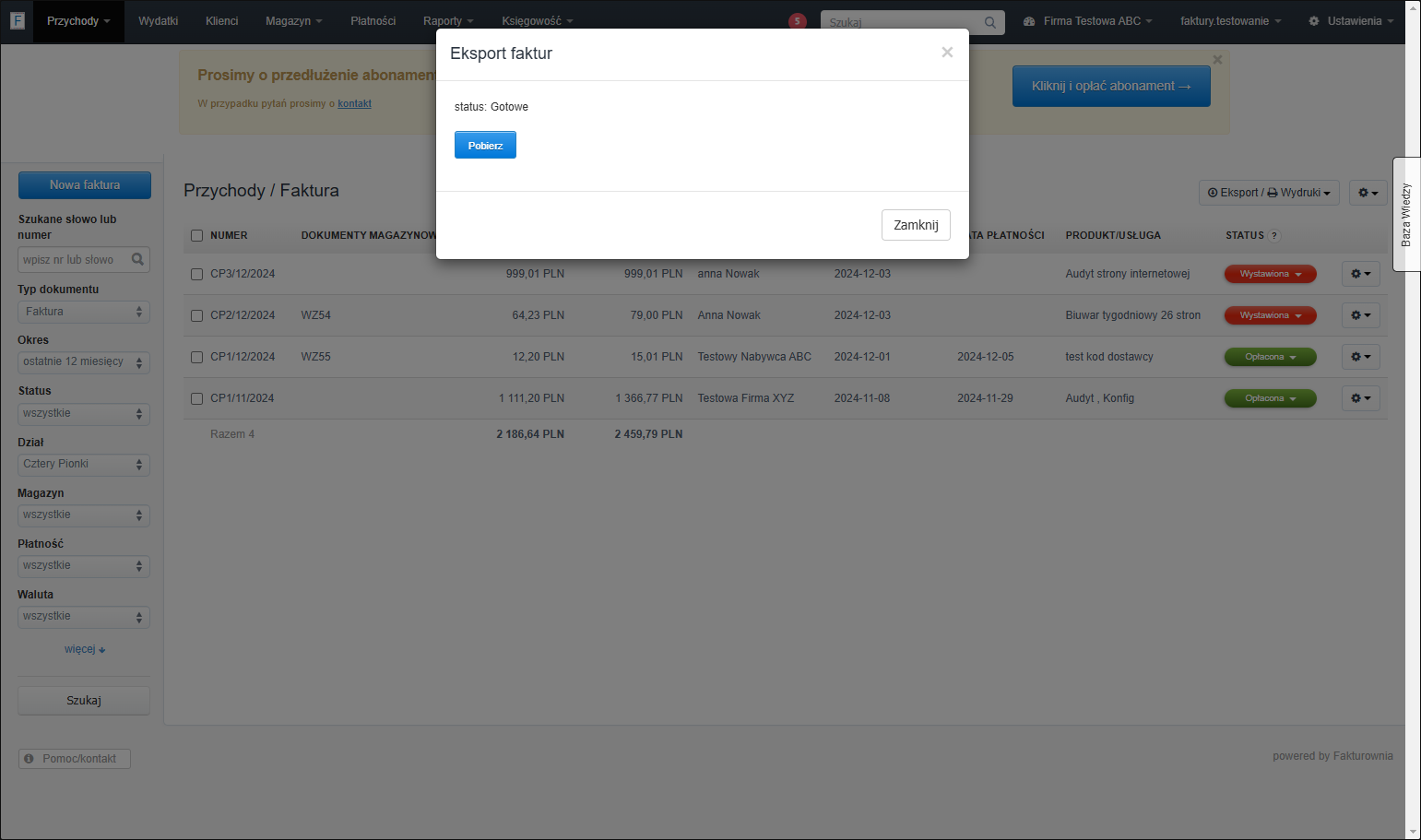Viewport: 1421px width, 840px height.
Task: Open the Magazyn top menu
Action: coord(294,21)
